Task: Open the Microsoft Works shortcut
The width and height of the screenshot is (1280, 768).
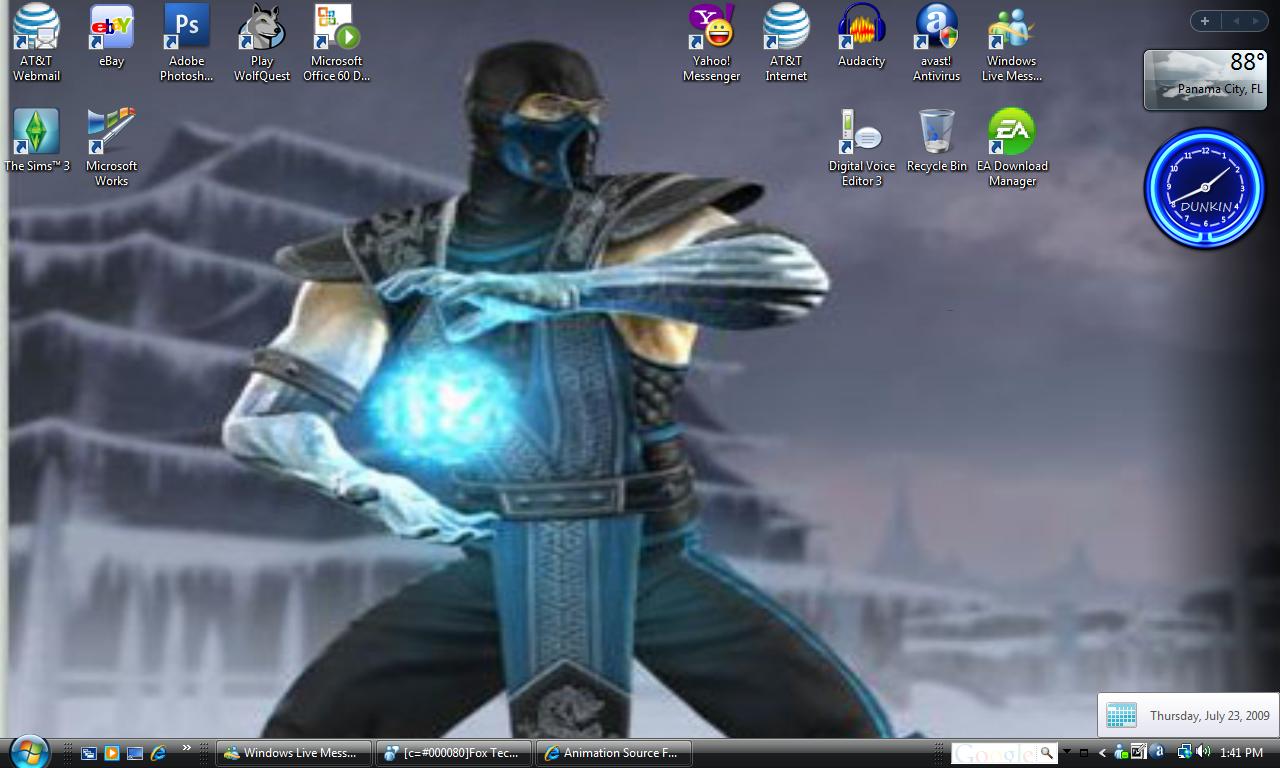Action: [111, 147]
